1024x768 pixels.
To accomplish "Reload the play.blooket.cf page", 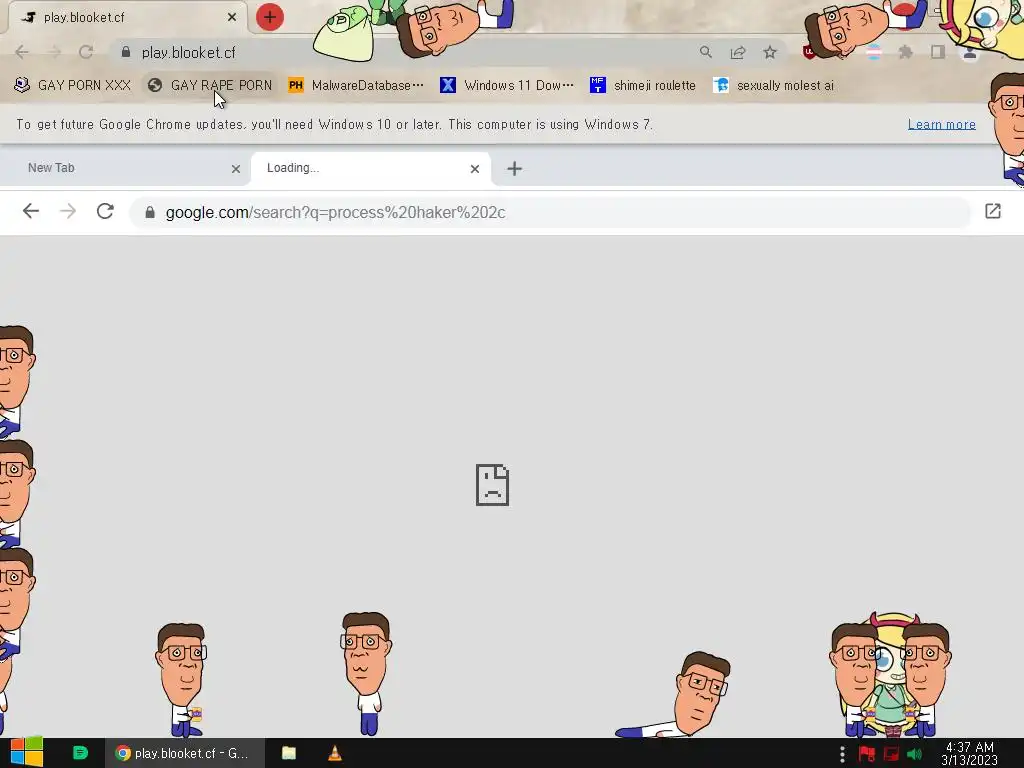I will pyautogui.click(x=86, y=52).
